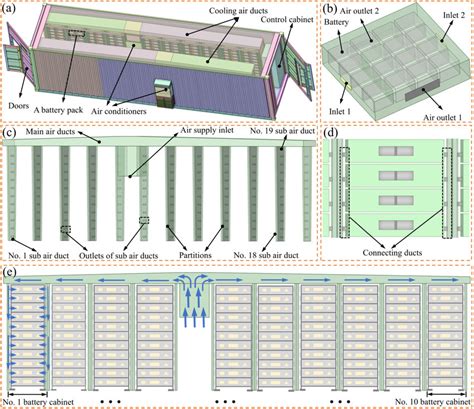This screenshot has height=409, width=474.
Task: Click the panel label "(c)"
Action: pos(8,132)
